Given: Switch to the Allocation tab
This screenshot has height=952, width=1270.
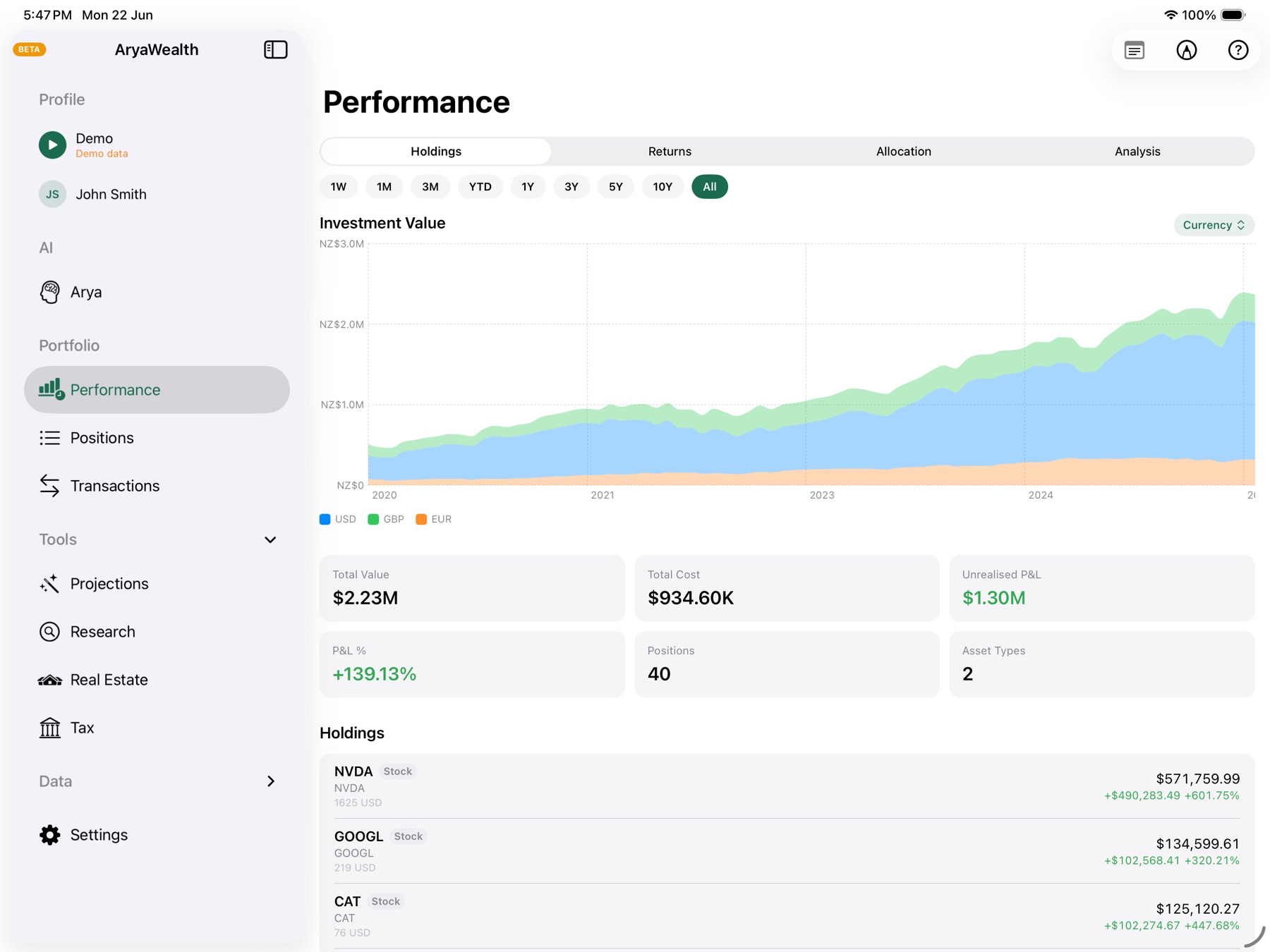Looking at the screenshot, I should click(x=903, y=152).
